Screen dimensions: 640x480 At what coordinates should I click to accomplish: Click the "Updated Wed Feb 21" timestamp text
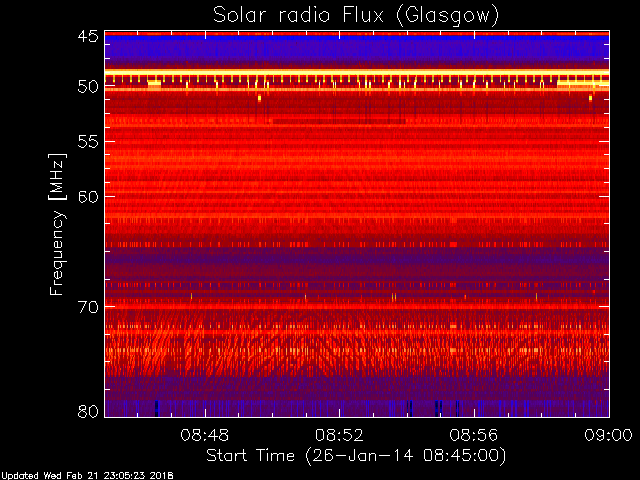coord(87,476)
